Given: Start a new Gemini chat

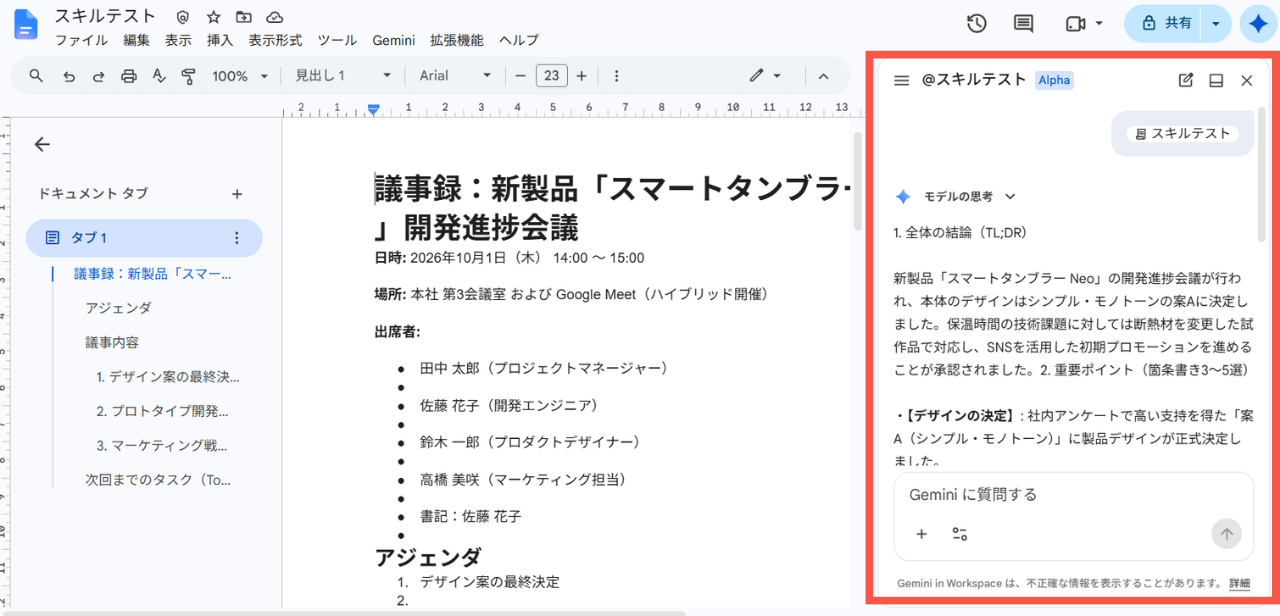Looking at the screenshot, I should click(x=1186, y=80).
